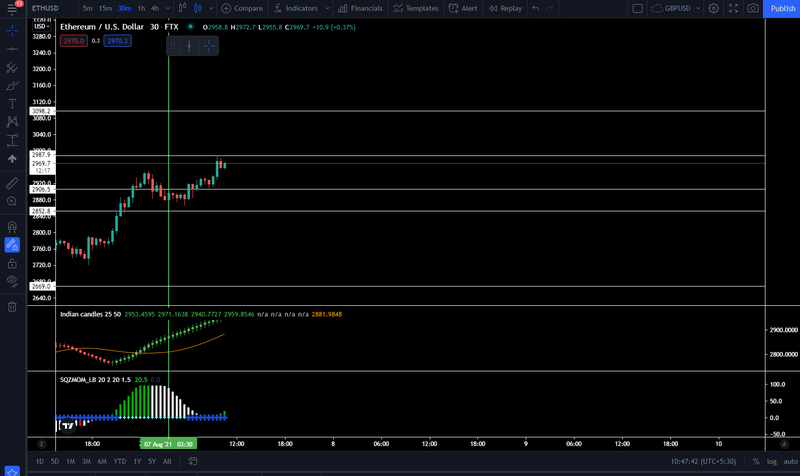Activate the zoom in tool
This screenshot has height=476, width=800.
coord(12,202)
